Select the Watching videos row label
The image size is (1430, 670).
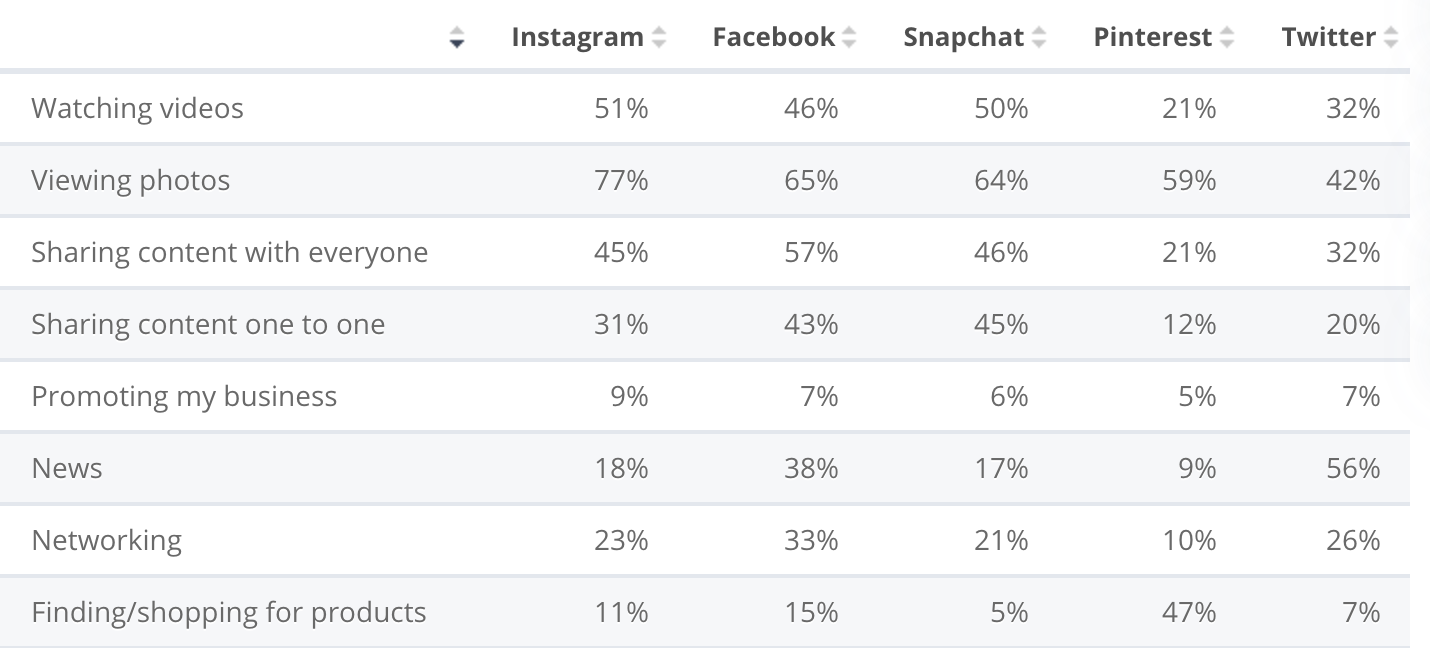point(137,108)
